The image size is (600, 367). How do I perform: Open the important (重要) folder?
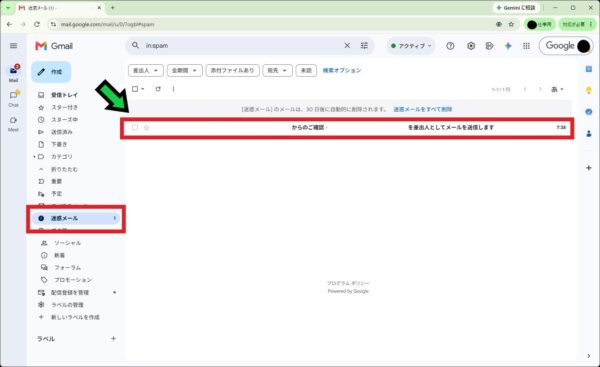coord(57,181)
